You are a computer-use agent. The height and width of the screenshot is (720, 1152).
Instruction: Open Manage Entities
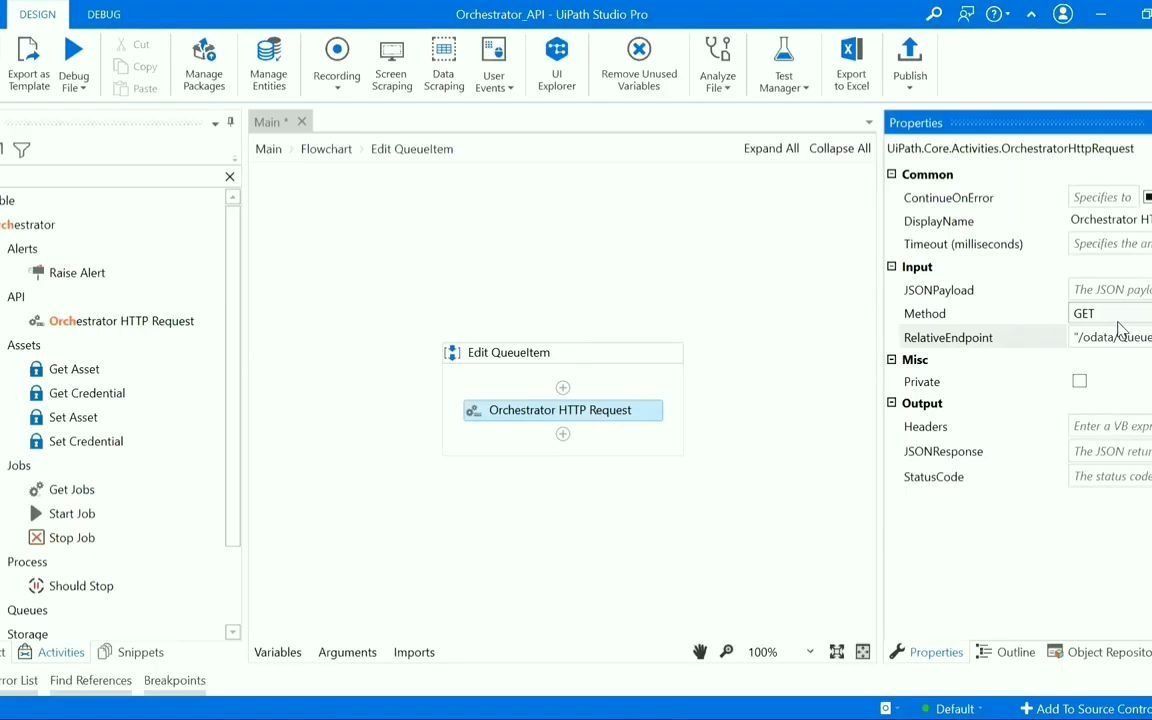pyautogui.click(x=269, y=65)
